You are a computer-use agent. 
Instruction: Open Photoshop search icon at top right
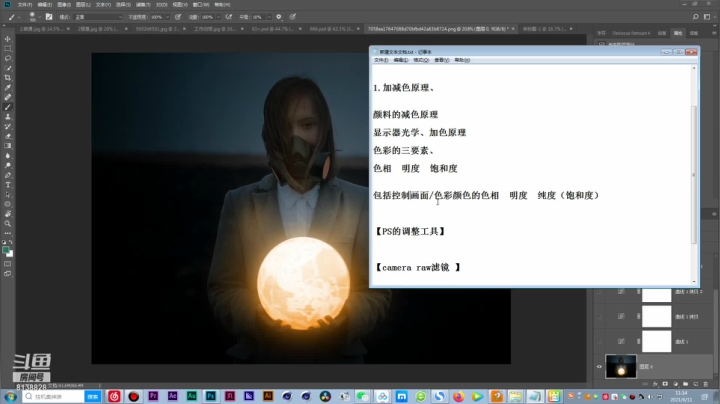pos(696,17)
